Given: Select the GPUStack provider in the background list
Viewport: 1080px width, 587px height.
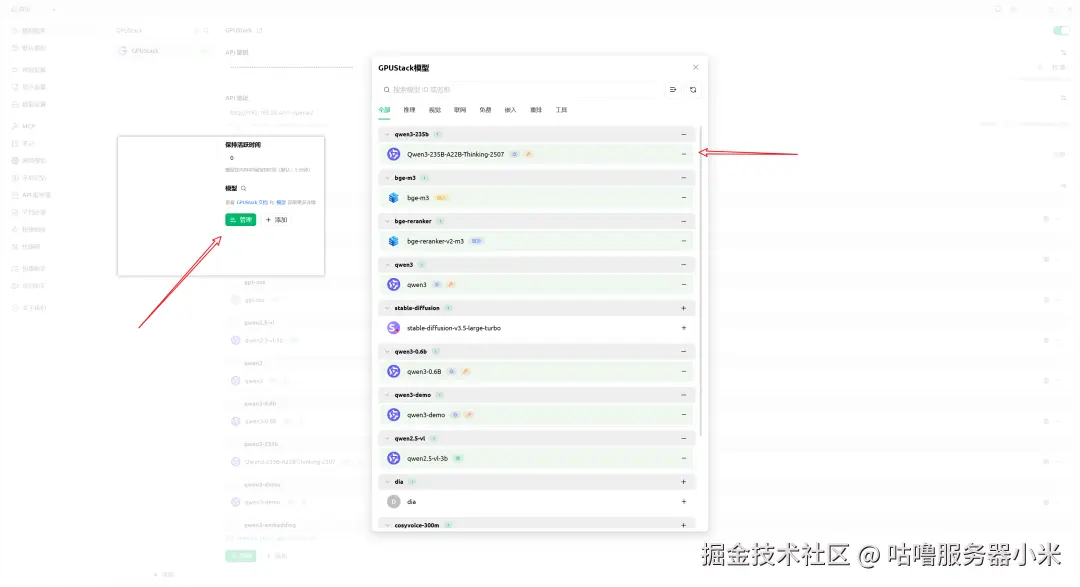Looking at the screenshot, I should 163,51.
